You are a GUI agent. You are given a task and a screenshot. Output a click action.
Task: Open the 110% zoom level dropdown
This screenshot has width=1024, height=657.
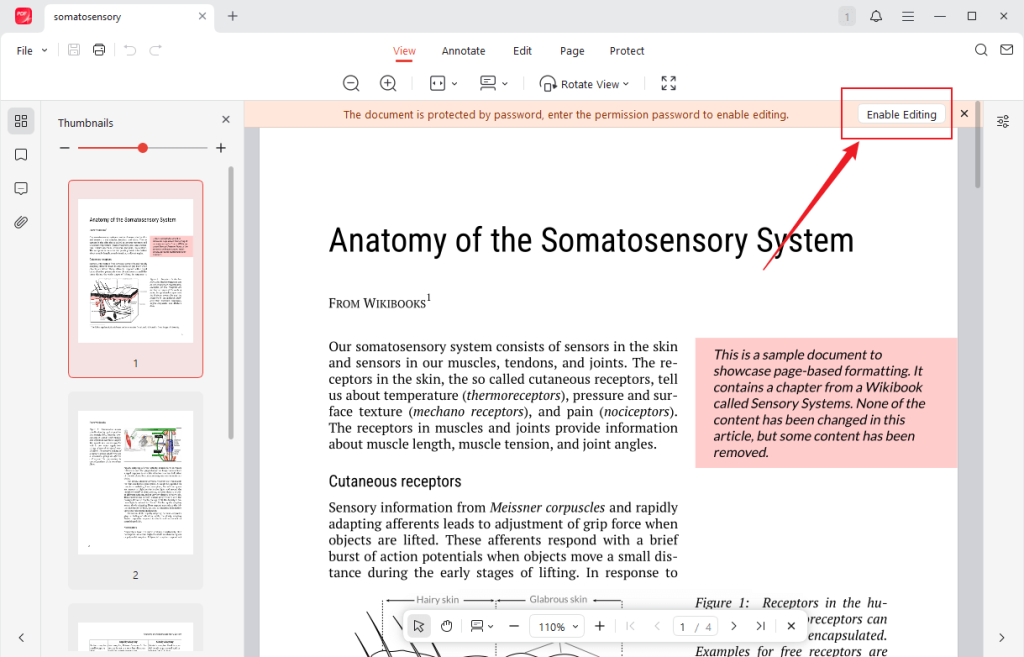point(558,626)
